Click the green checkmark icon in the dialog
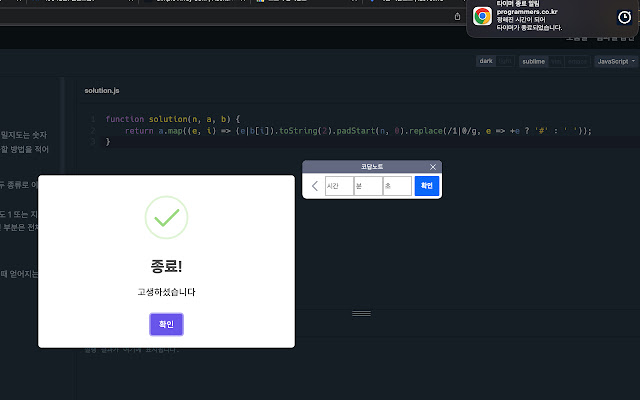The height and width of the screenshot is (400, 640). click(x=166, y=217)
